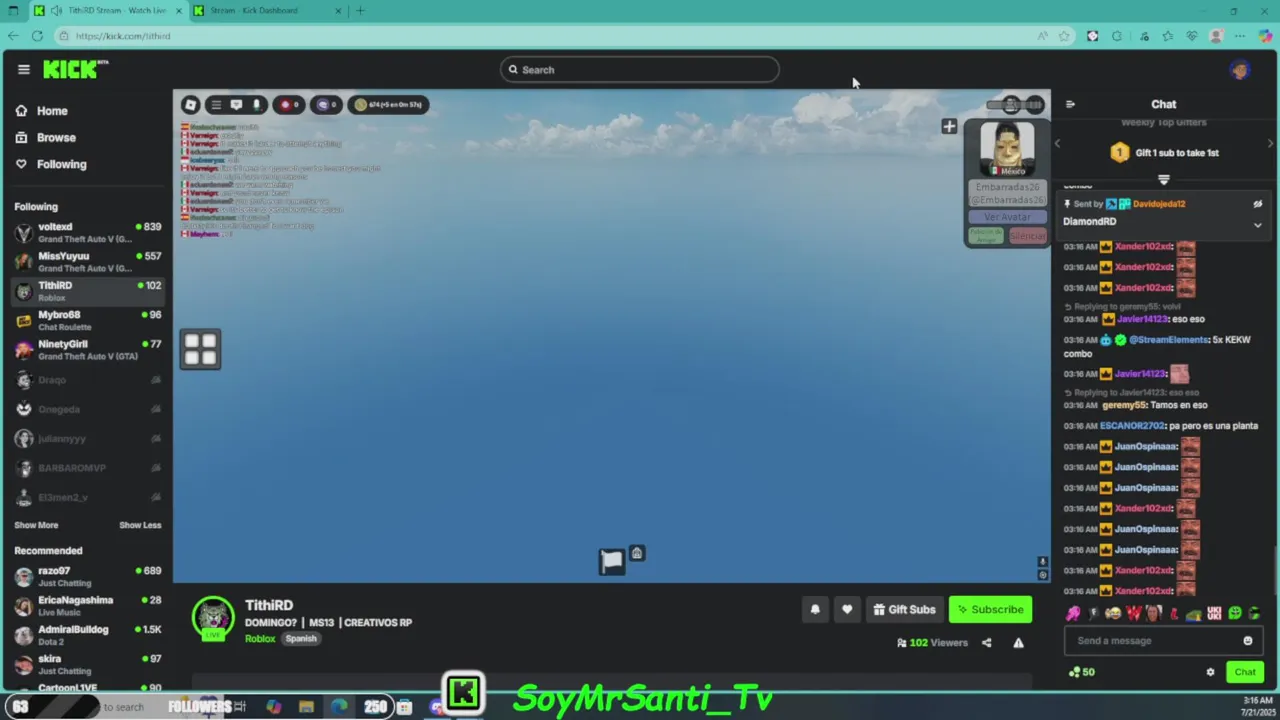
Task: Expand list with Show More
Action: (x=36, y=525)
